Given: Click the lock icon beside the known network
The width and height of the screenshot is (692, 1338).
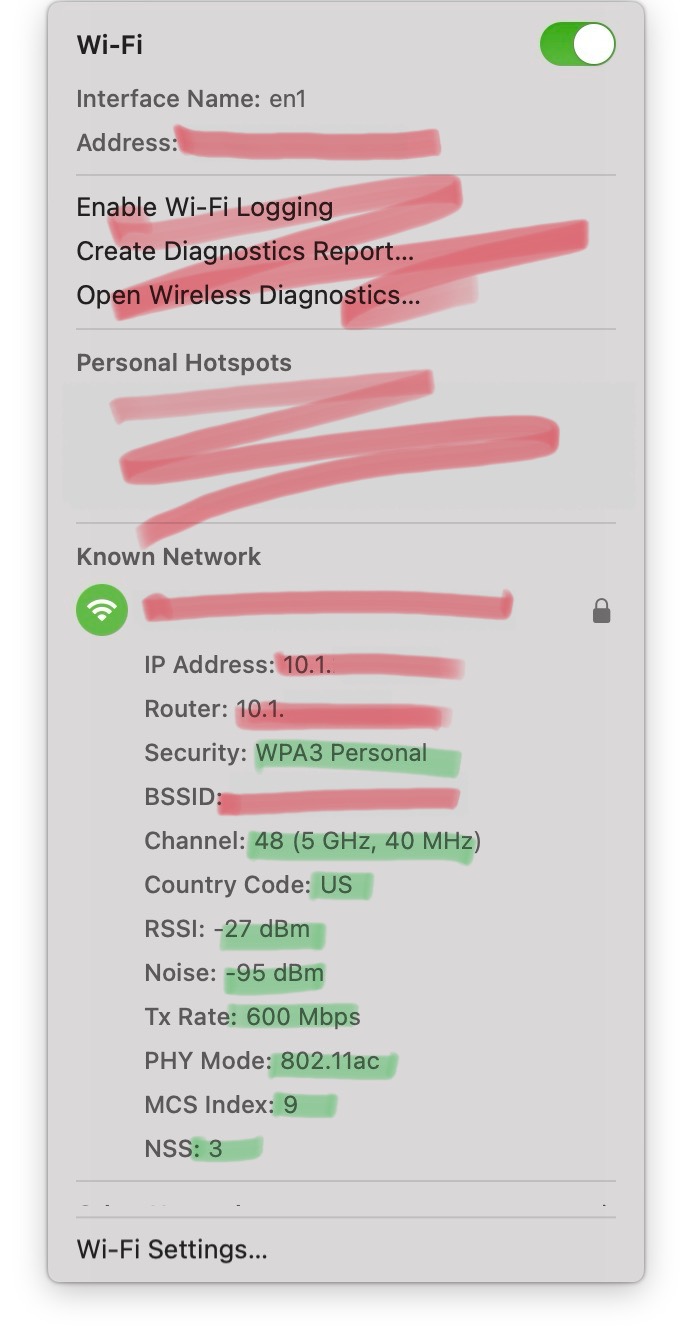Looking at the screenshot, I should pos(601,610).
